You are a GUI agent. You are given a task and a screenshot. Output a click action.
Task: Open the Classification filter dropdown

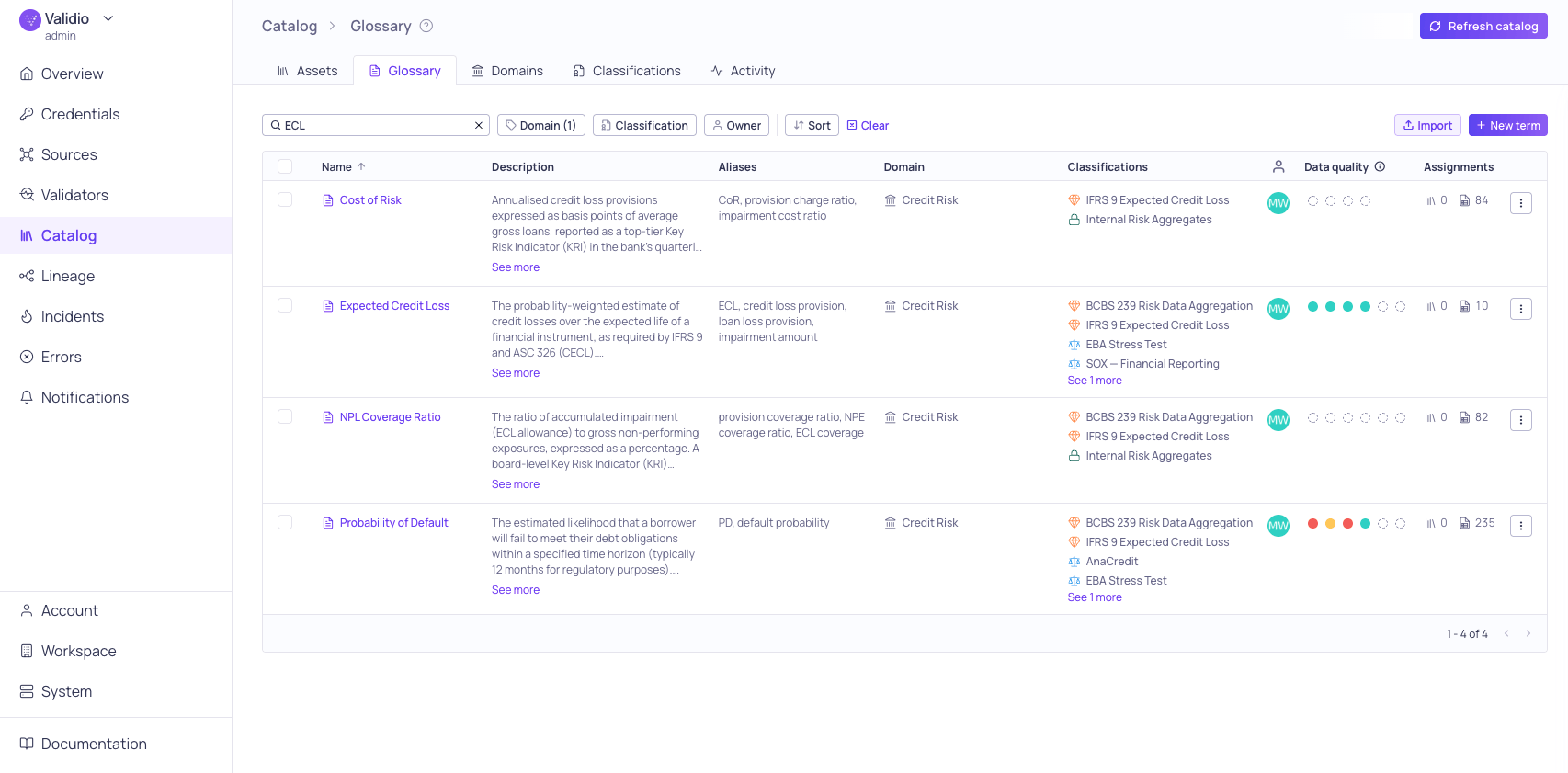tap(644, 125)
